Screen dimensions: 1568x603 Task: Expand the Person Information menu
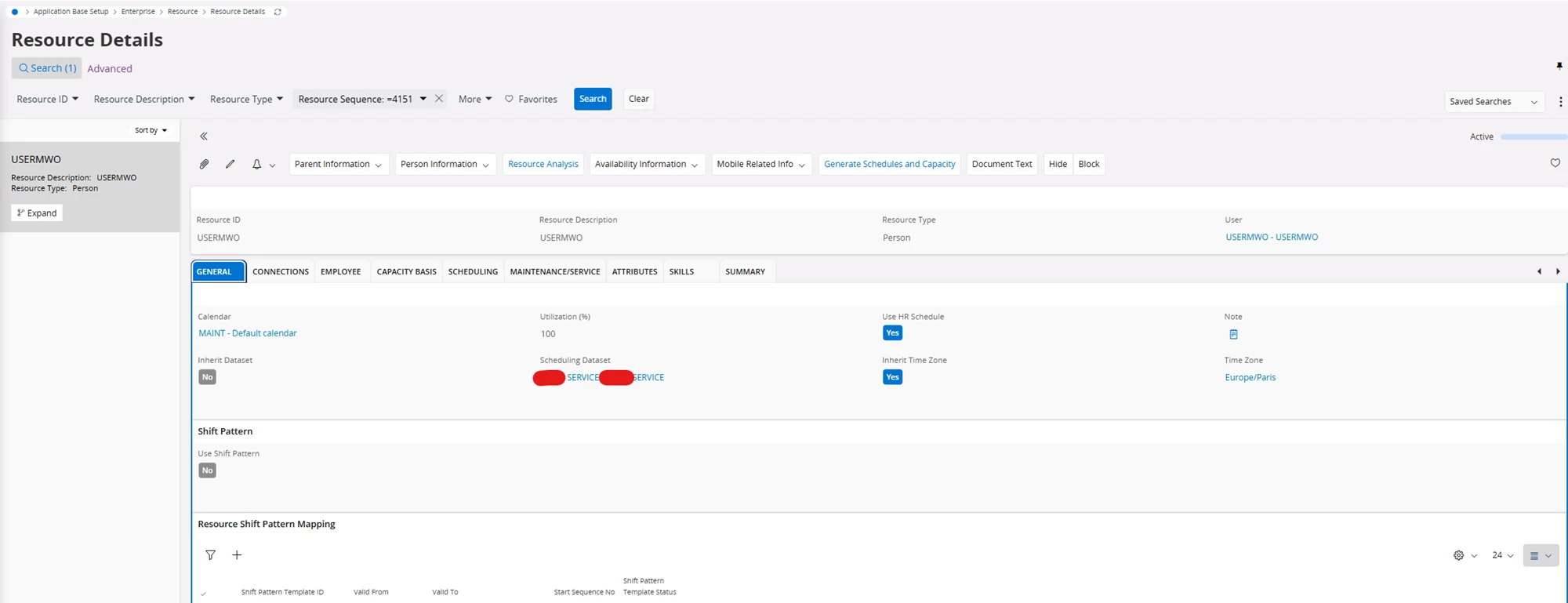[x=445, y=164]
